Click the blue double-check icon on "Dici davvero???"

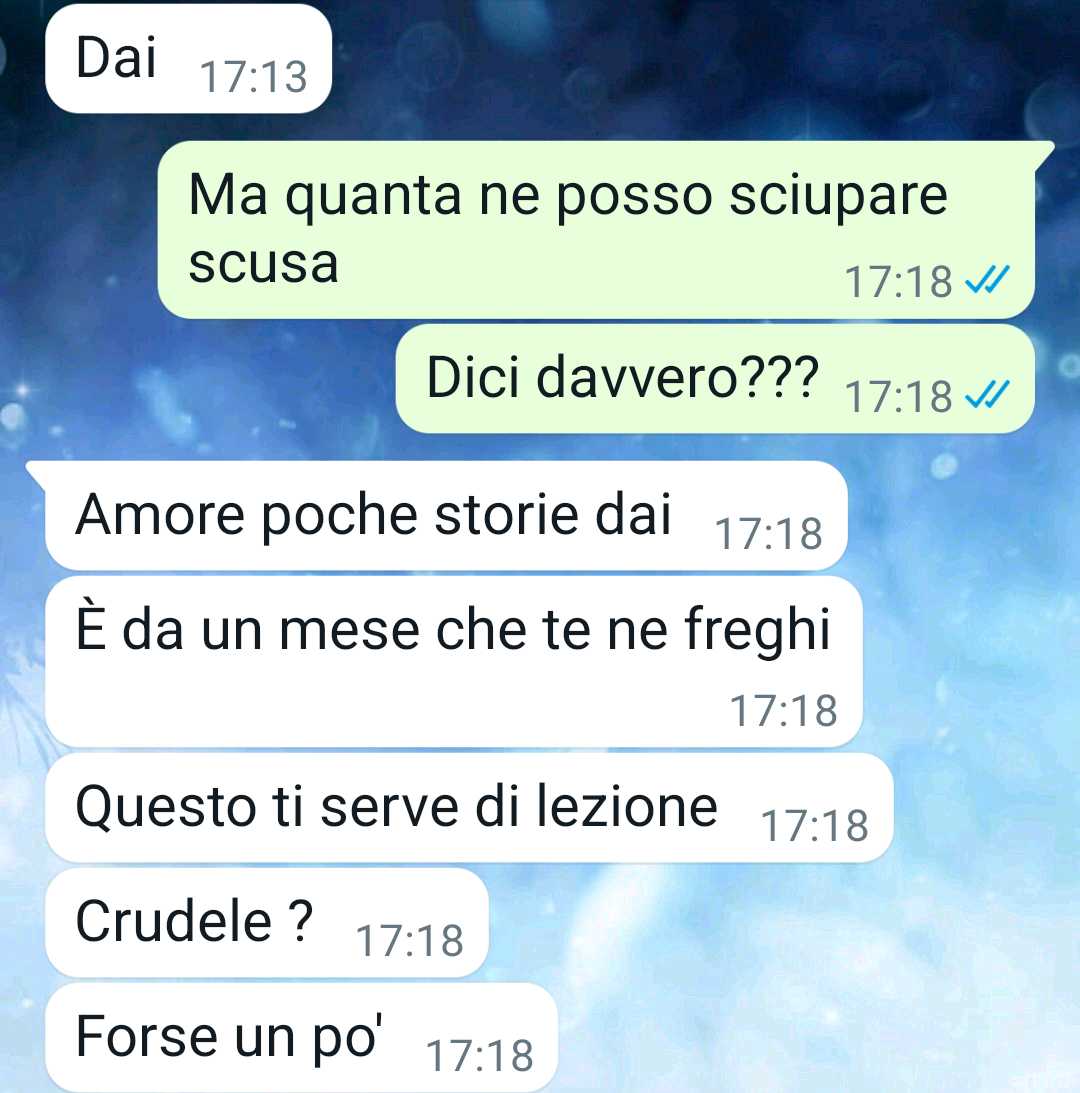point(987,396)
